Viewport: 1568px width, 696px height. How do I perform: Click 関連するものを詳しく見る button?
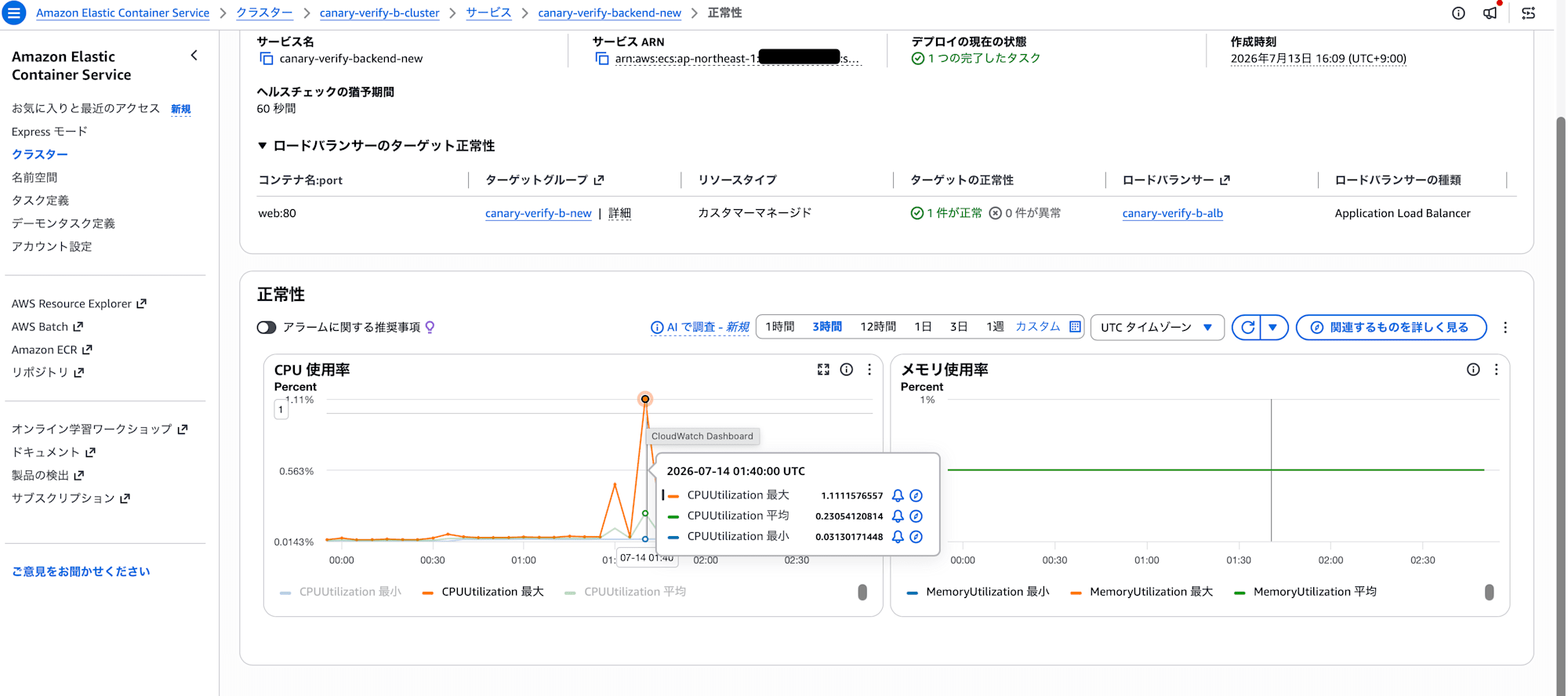[x=1391, y=327]
